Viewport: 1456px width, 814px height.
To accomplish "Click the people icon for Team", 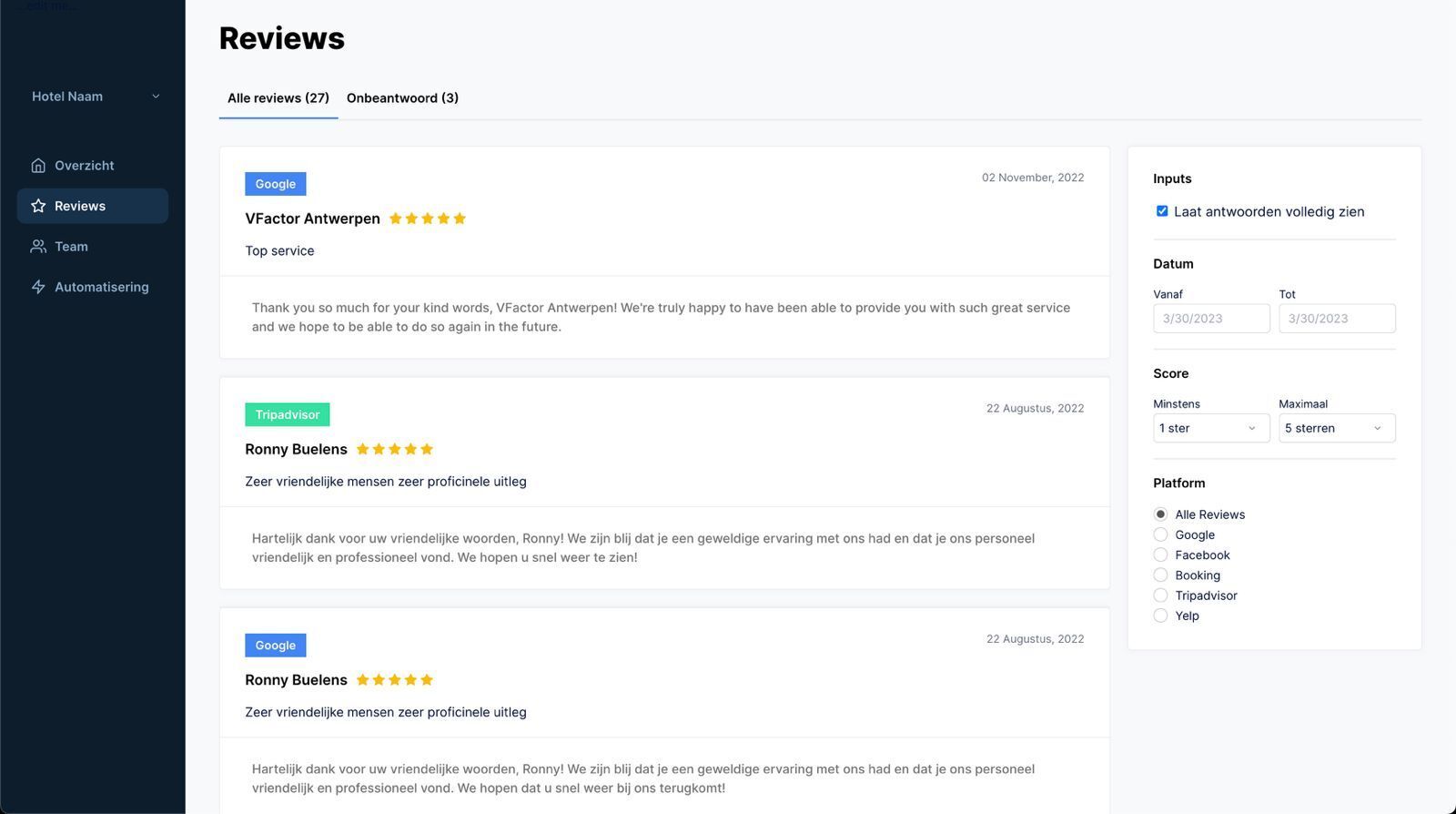I will (x=38, y=247).
